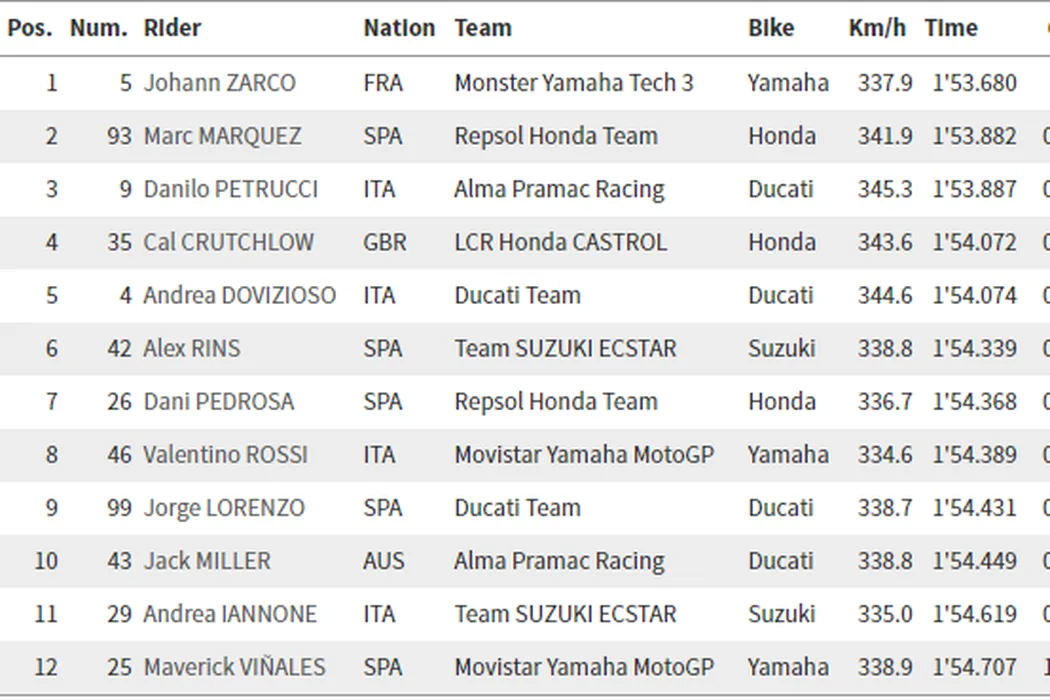Select rider Marc MARQUEZ
This screenshot has height=700, width=1050.
pos(221,136)
